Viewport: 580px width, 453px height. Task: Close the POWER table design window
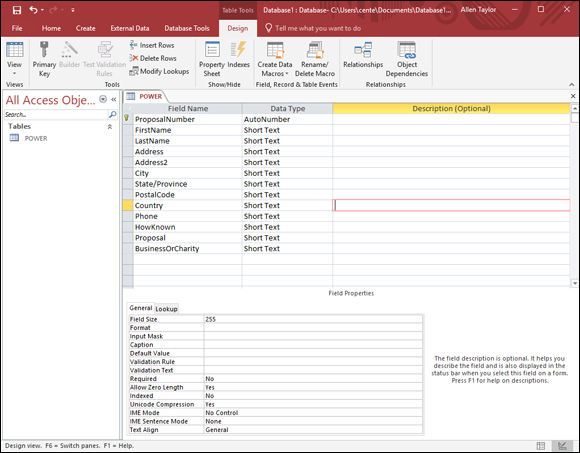pos(573,96)
